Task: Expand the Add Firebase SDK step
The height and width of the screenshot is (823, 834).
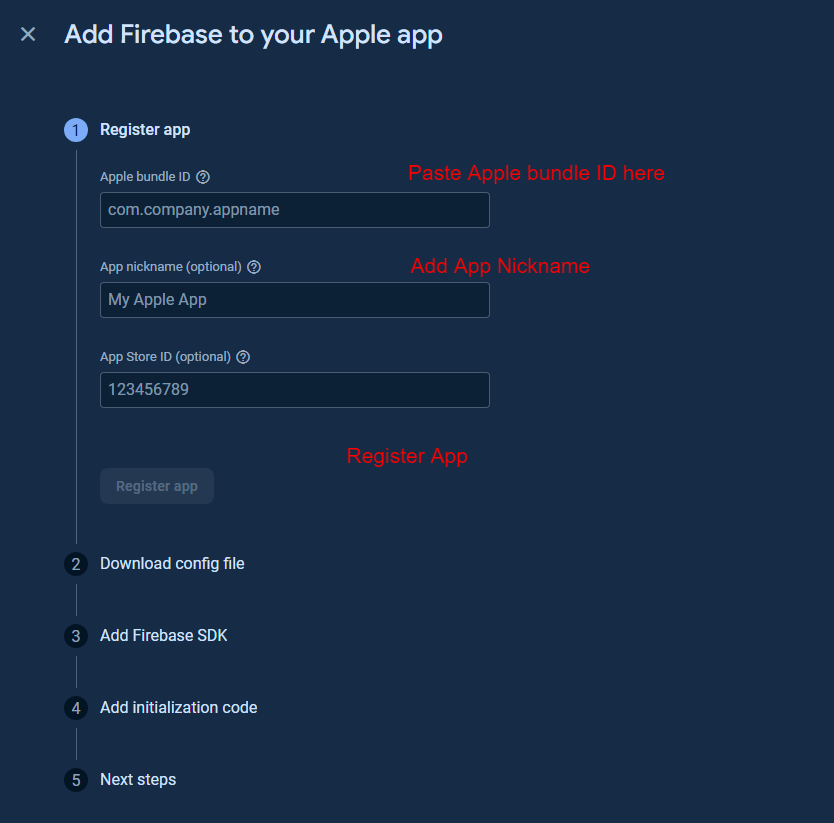Action: tap(164, 636)
